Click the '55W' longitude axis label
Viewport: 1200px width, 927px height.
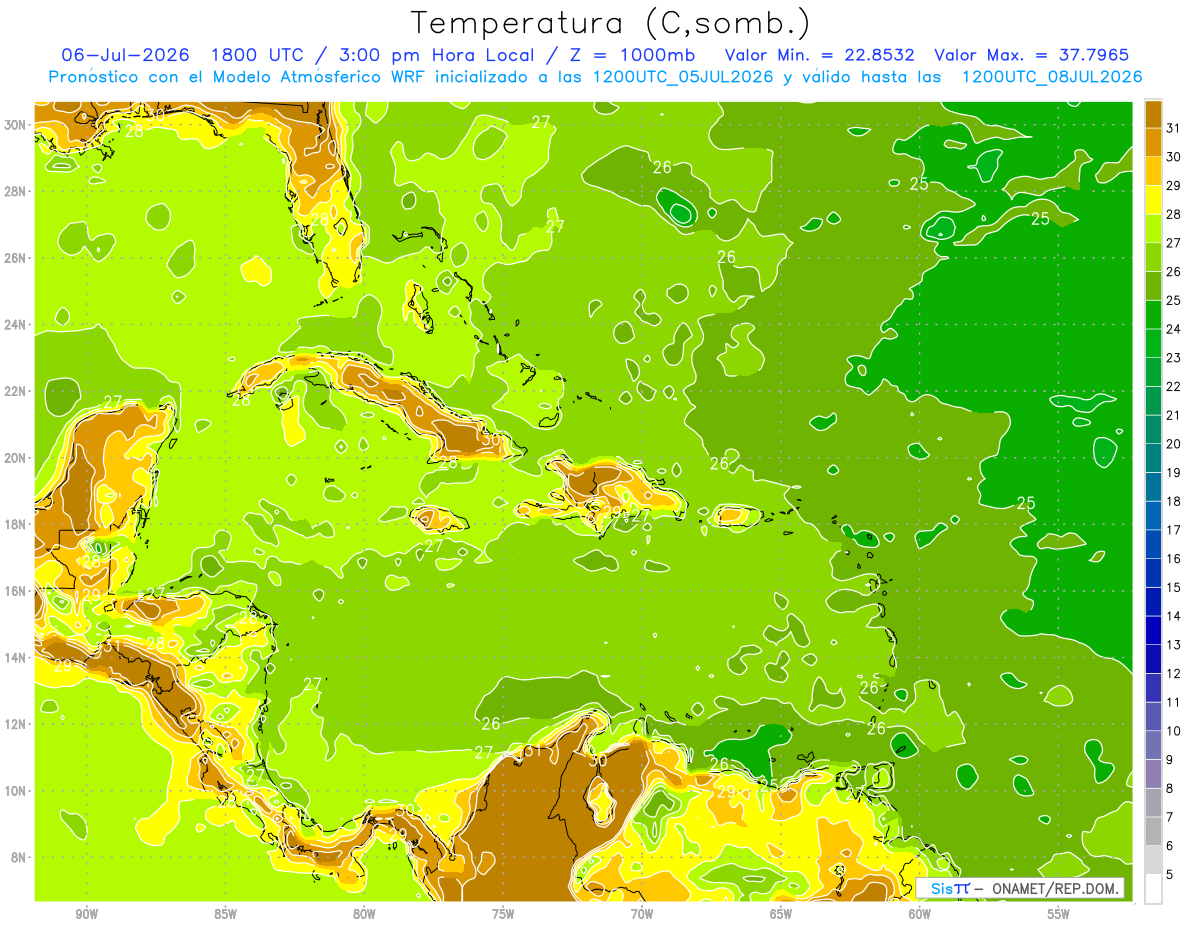pyautogui.click(x=1059, y=914)
